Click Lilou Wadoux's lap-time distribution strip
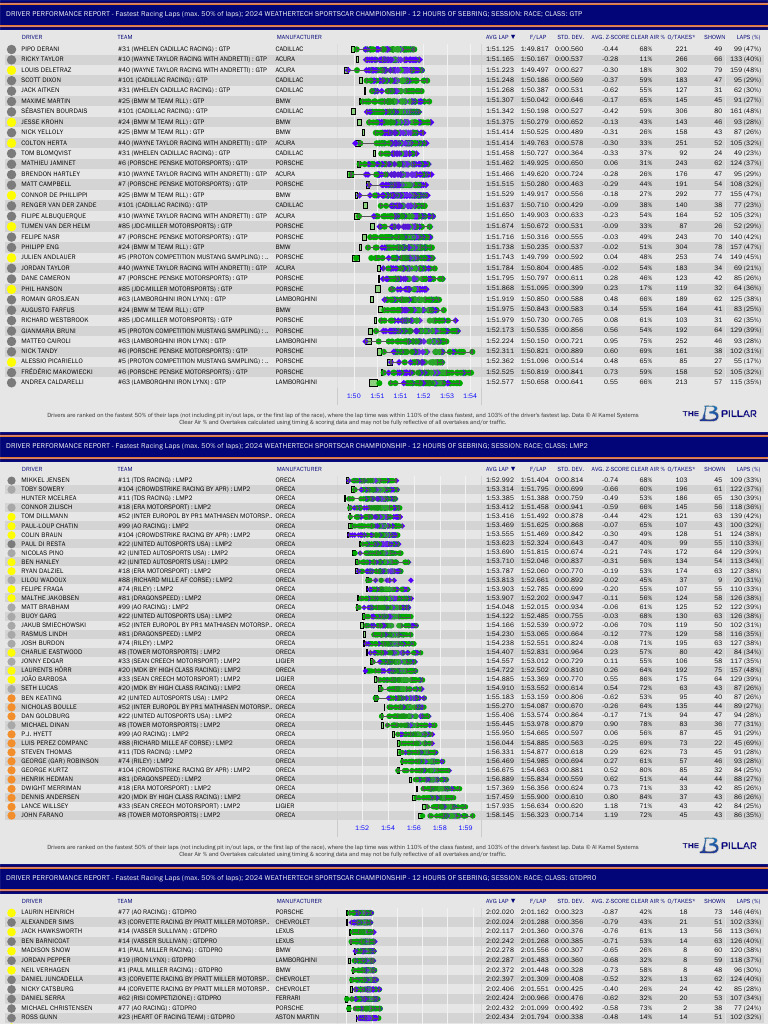This screenshot has width=768, height=1024. 389,580
